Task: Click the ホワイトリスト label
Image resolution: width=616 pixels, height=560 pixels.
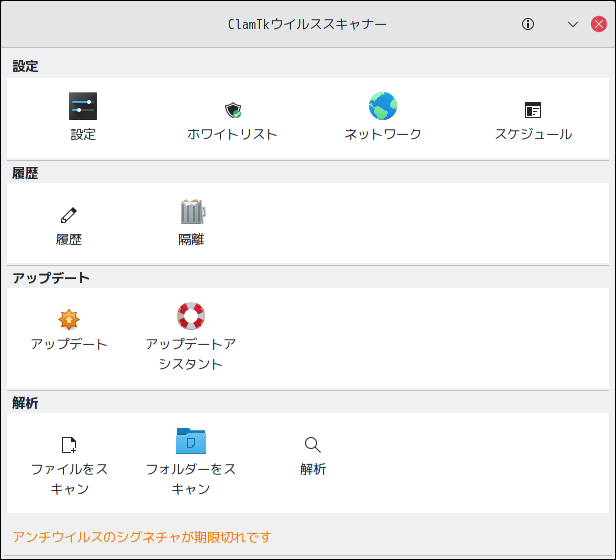Action: point(233,134)
